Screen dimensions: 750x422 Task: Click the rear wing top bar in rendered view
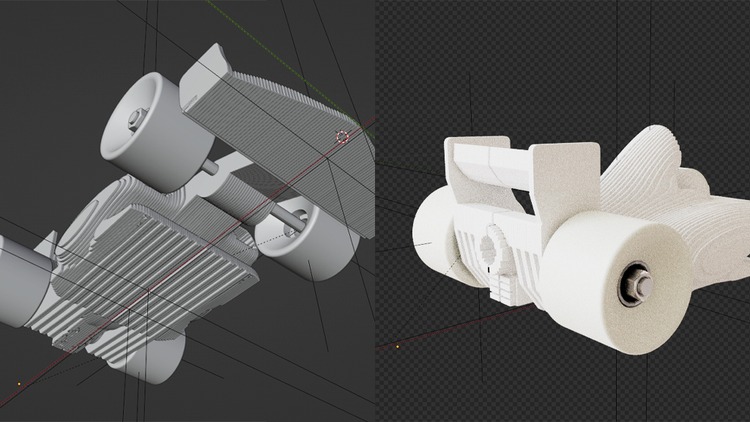tap(492, 160)
